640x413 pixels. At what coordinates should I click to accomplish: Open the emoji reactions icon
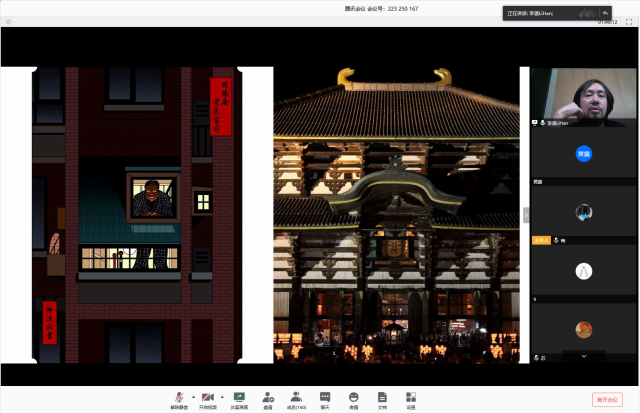coord(353,399)
